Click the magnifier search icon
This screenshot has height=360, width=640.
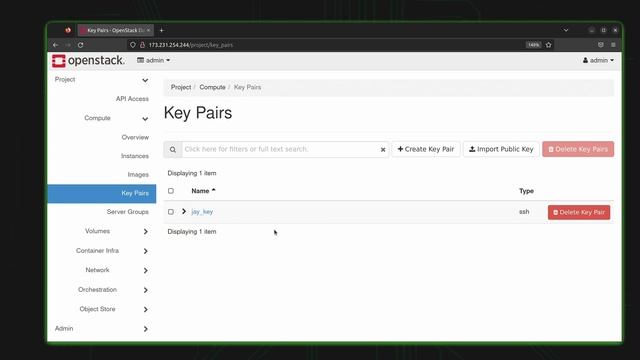tap(173, 149)
